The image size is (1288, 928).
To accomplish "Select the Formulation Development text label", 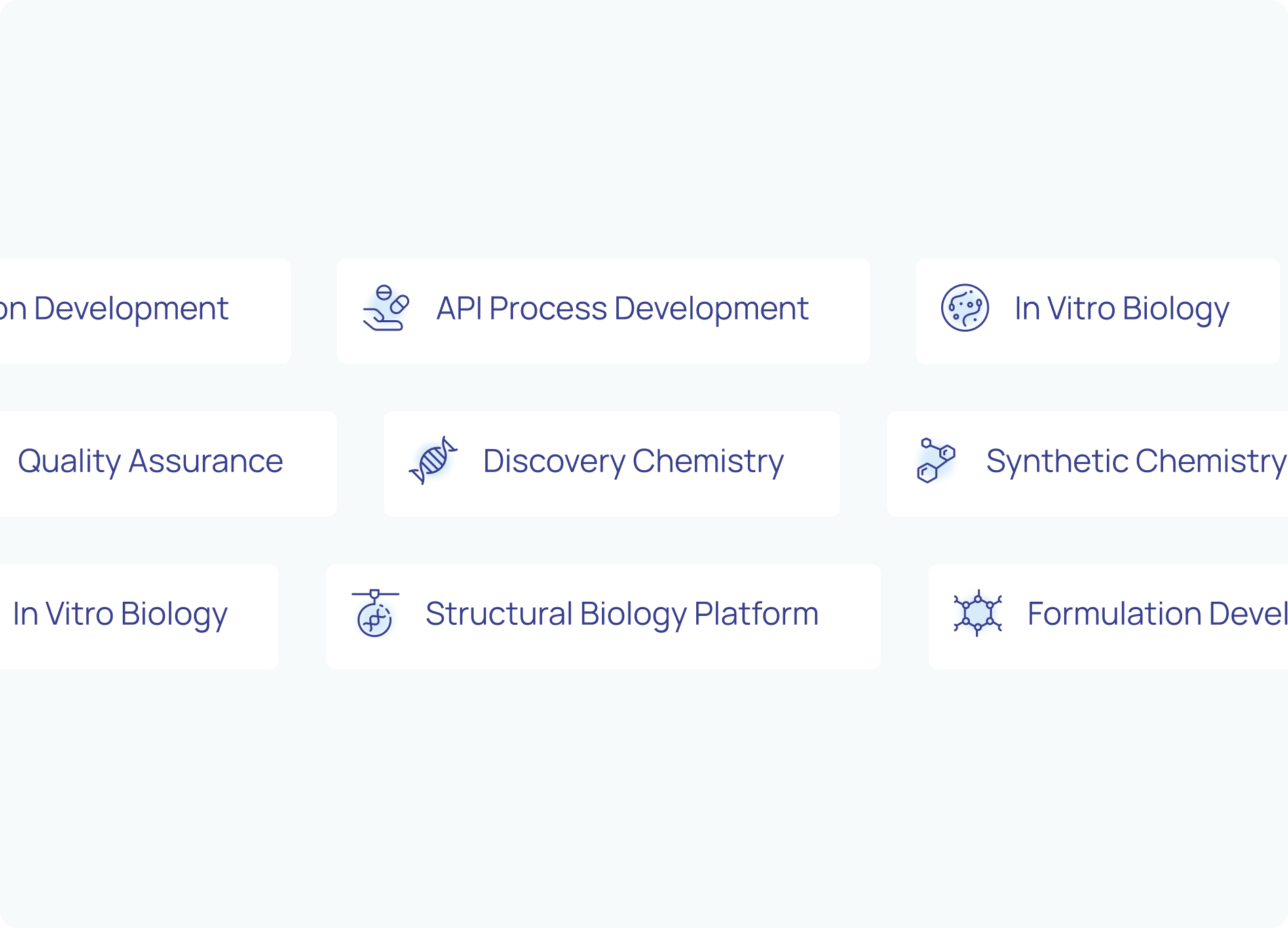I will [1157, 614].
